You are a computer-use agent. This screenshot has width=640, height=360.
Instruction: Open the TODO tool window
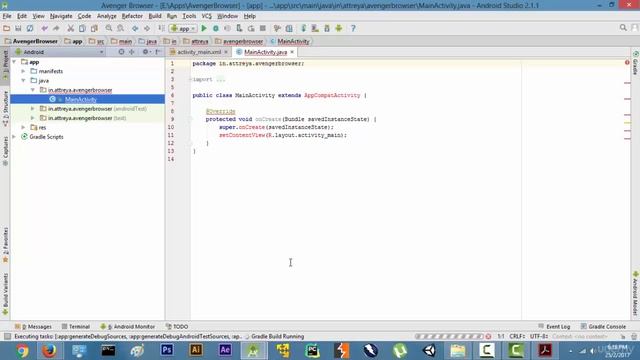click(x=177, y=327)
